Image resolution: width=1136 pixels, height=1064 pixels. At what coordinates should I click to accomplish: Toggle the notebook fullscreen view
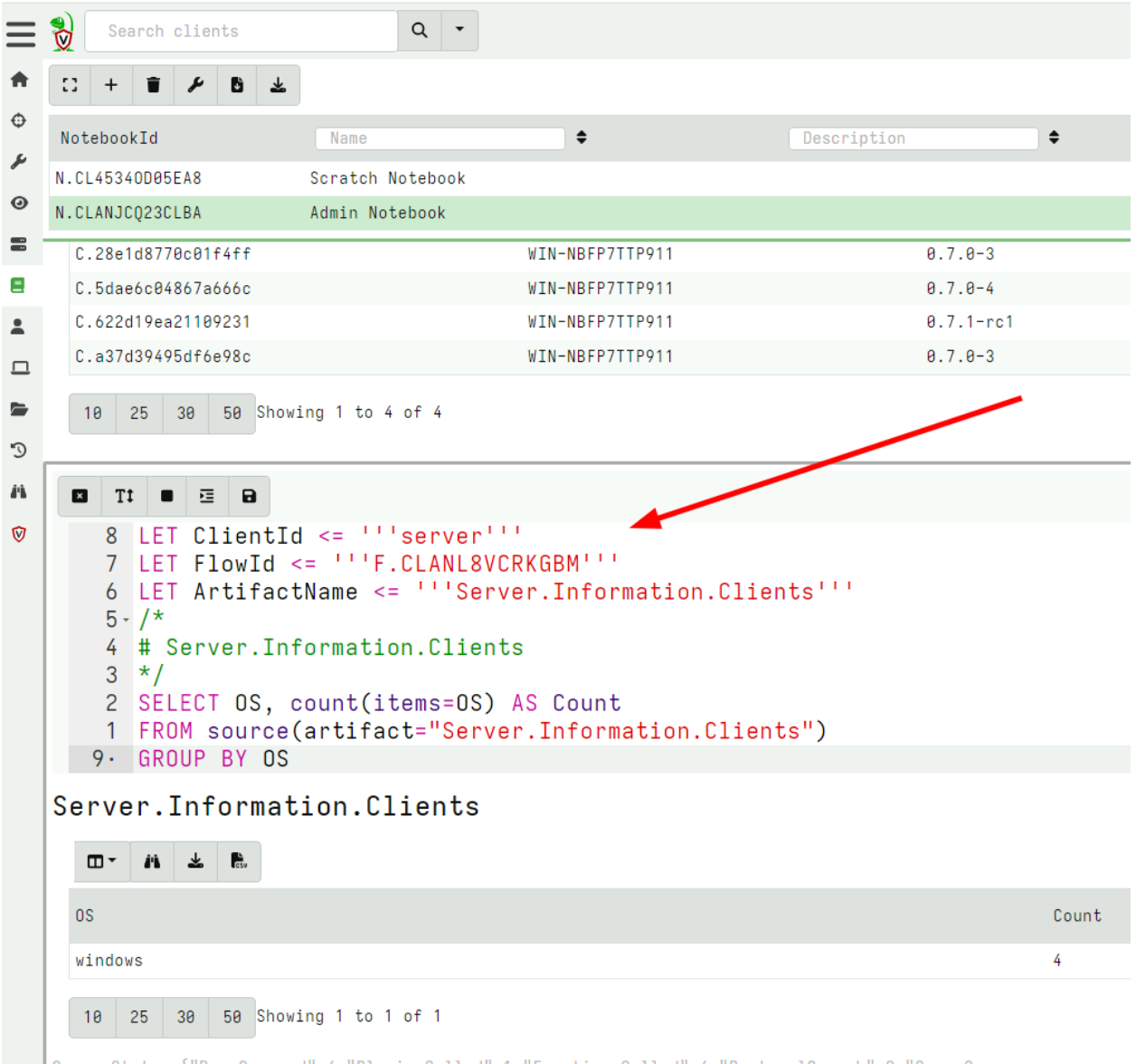pyautogui.click(x=70, y=84)
